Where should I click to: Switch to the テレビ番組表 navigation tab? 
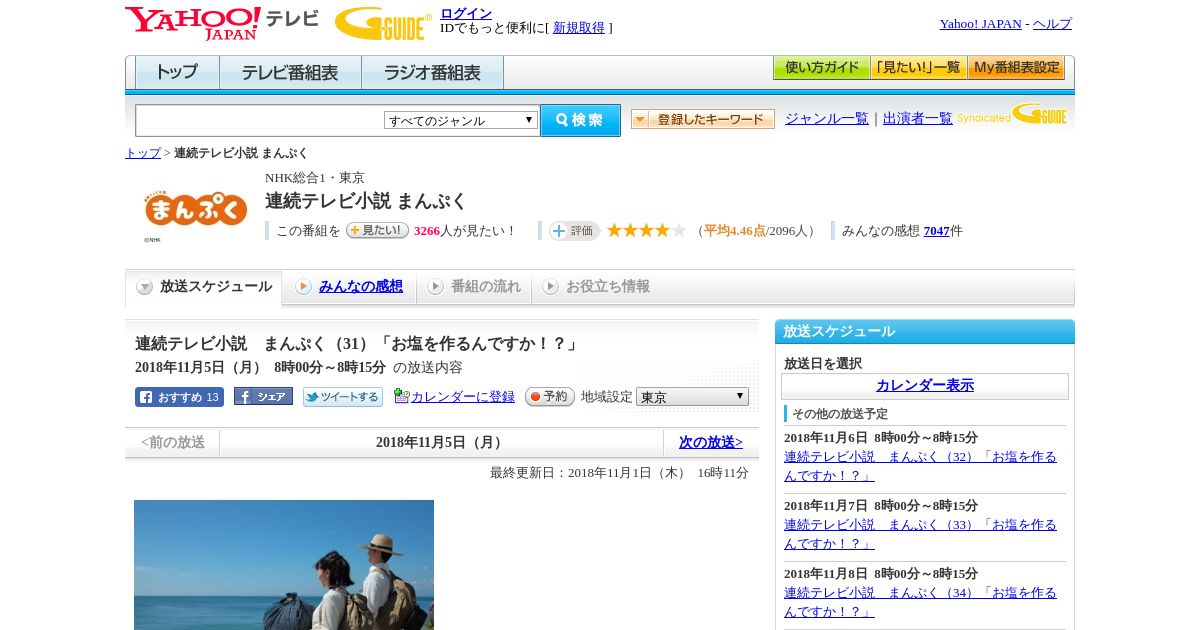(290, 72)
